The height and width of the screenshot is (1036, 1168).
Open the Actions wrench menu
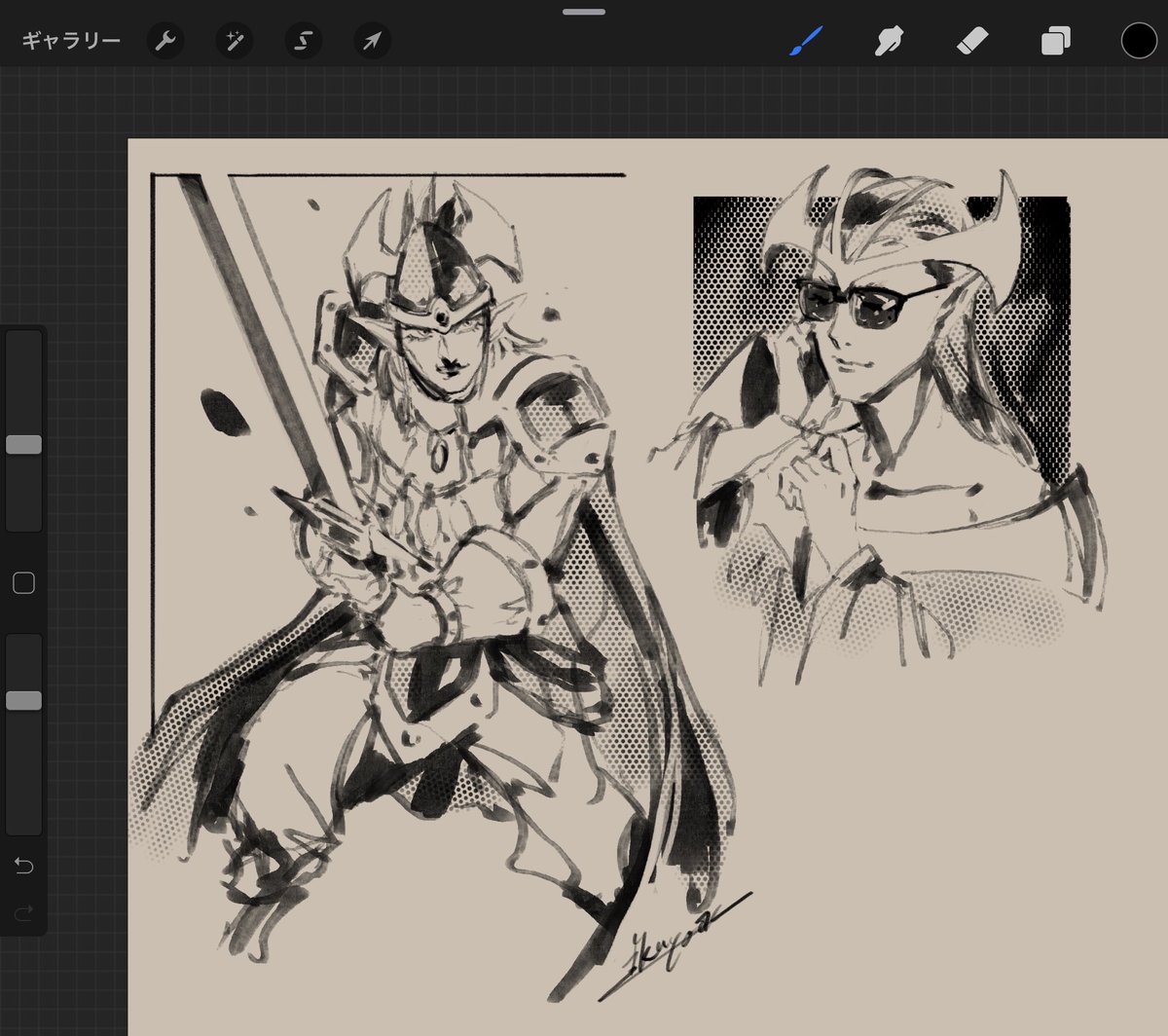click(165, 41)
